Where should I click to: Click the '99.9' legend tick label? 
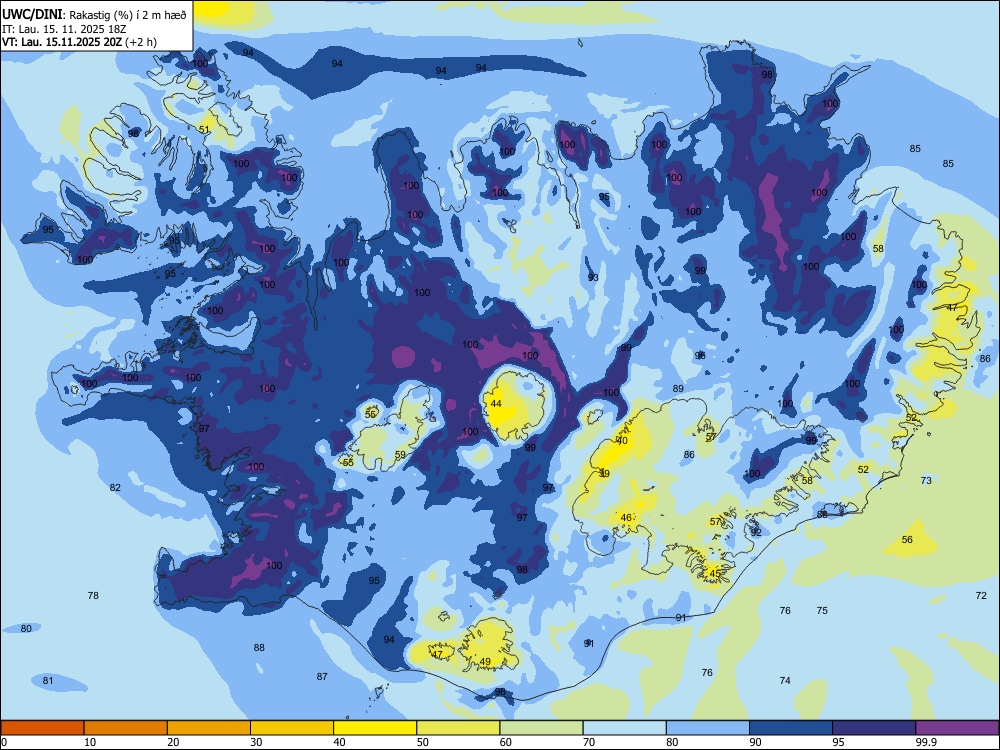coord(926,742)
